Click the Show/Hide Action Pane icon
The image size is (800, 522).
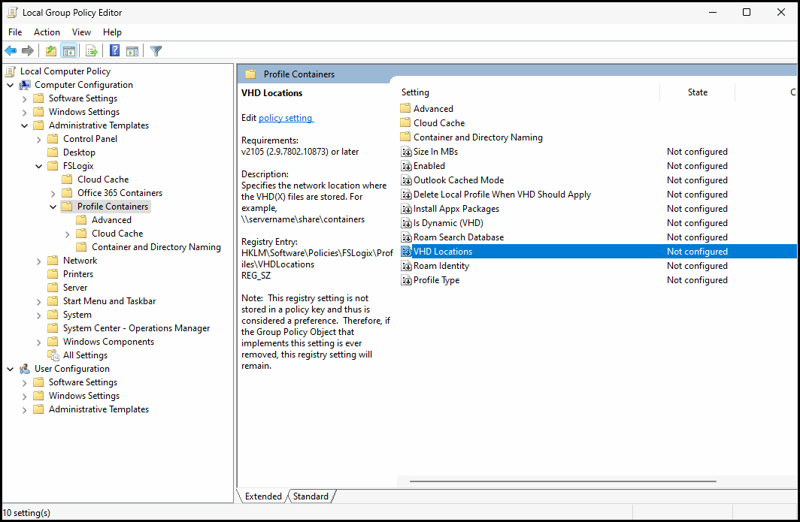click(x=132, y=51)
